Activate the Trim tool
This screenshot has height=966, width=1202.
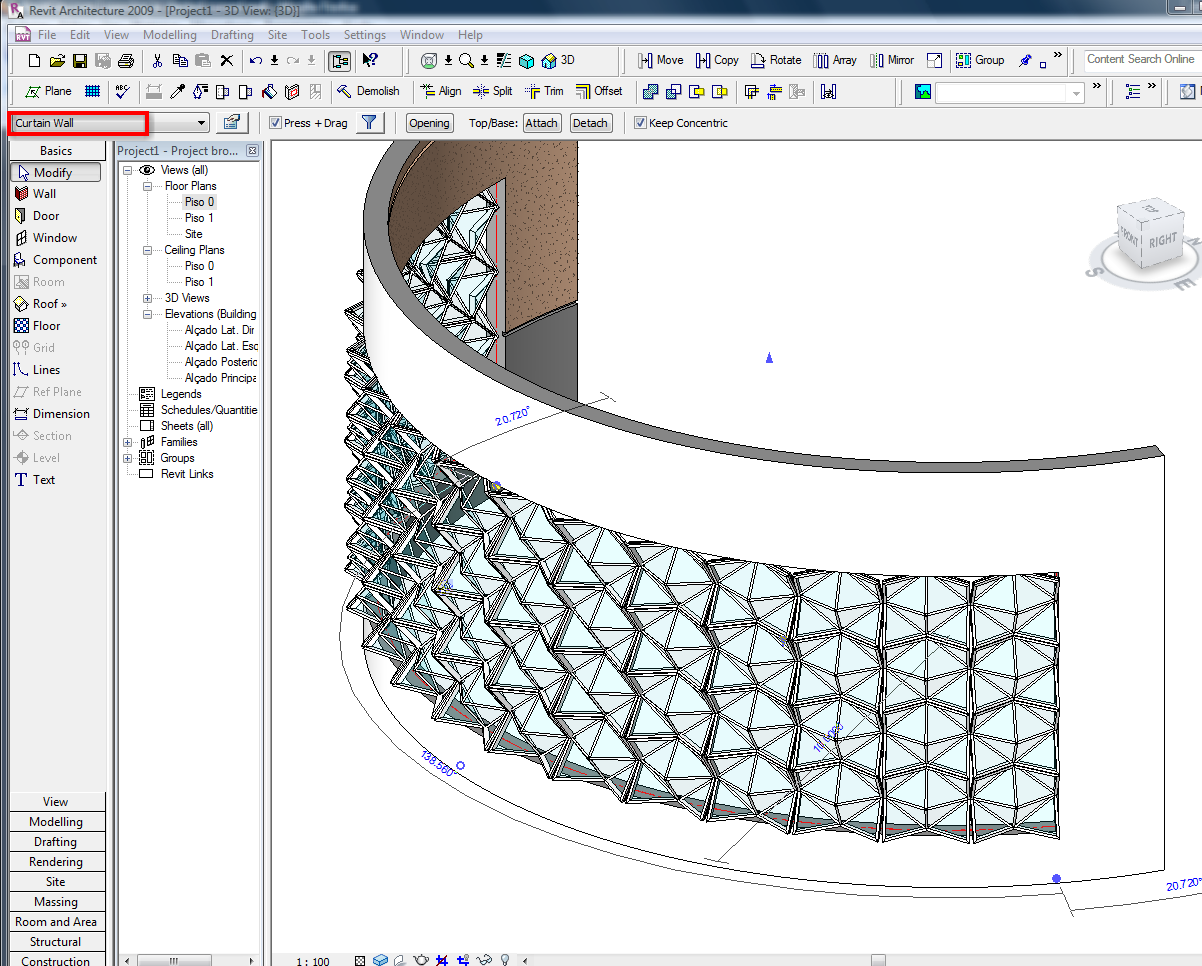(x=543, y=91)
